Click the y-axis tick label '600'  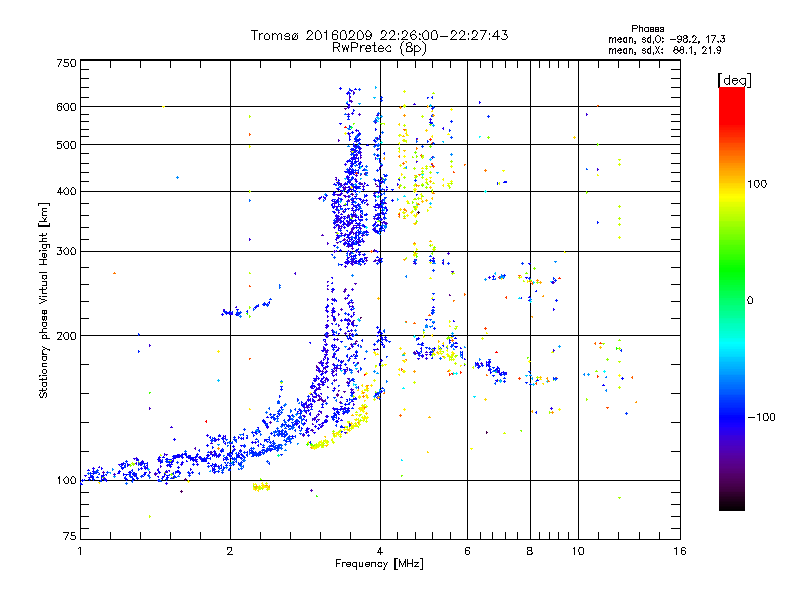coord(67,107)
